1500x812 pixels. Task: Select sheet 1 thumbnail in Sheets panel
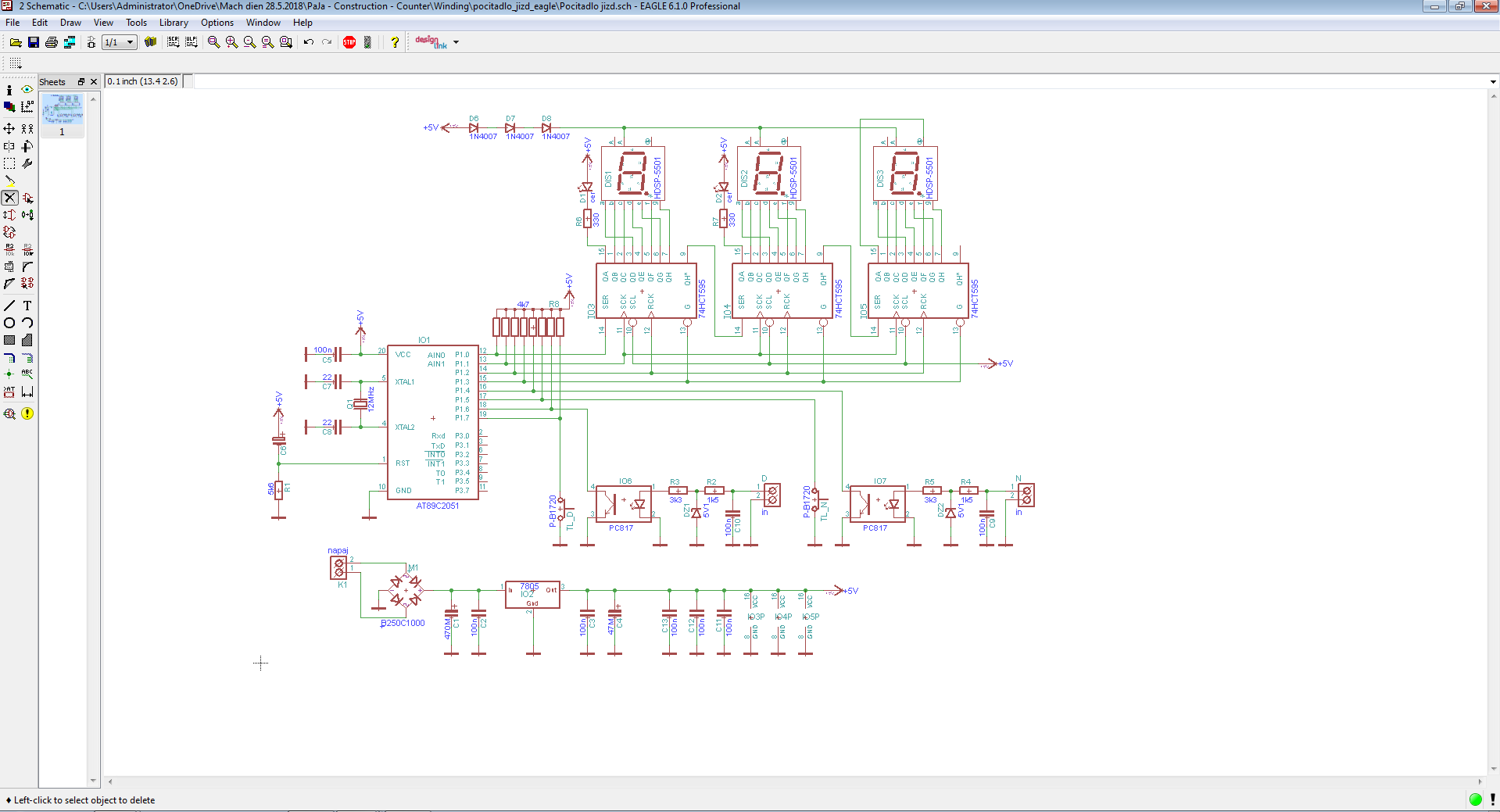pyautogui.click(x=63, y=114)
